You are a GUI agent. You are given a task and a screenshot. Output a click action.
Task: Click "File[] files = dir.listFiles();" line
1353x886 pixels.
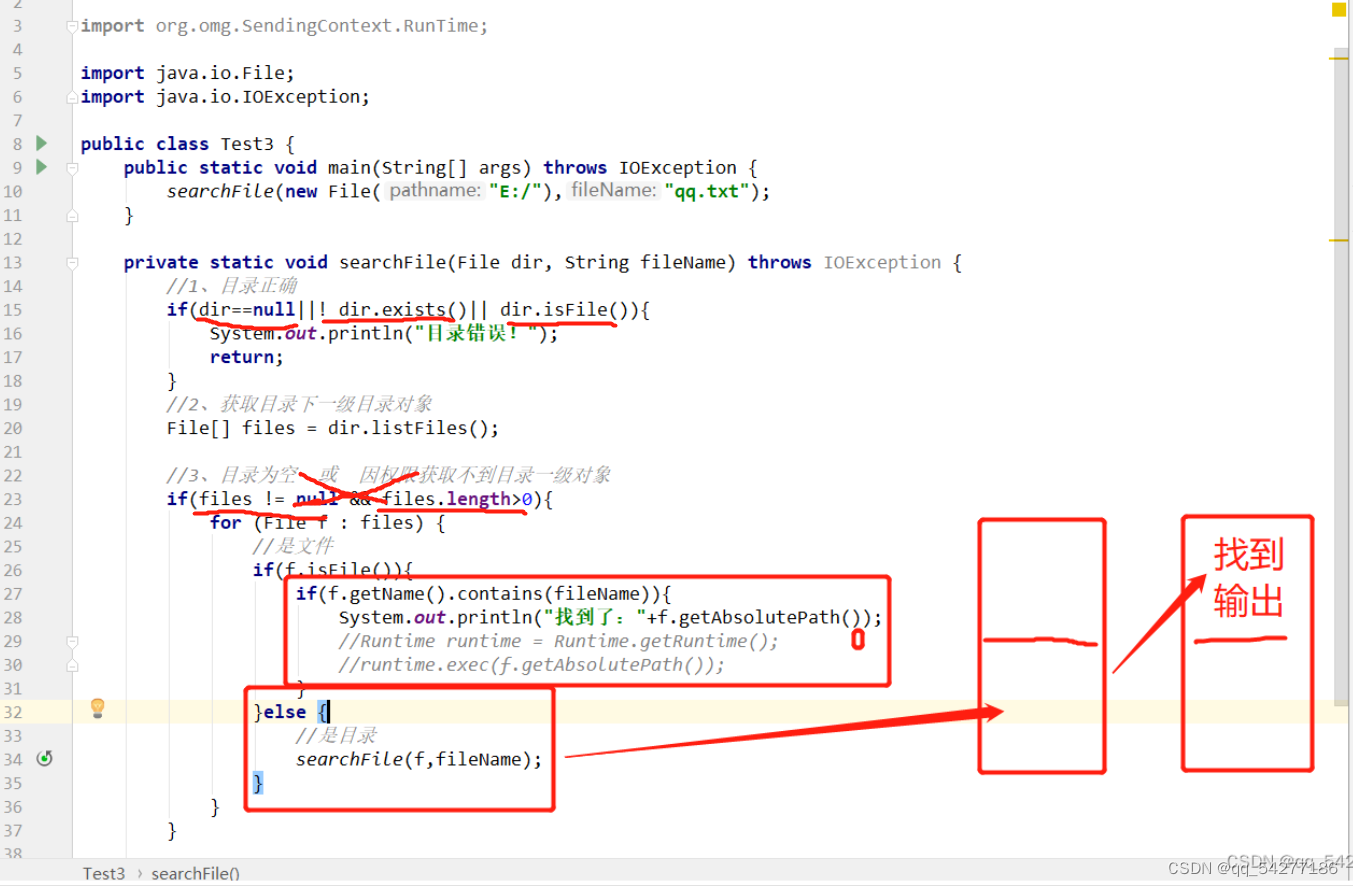333,428
